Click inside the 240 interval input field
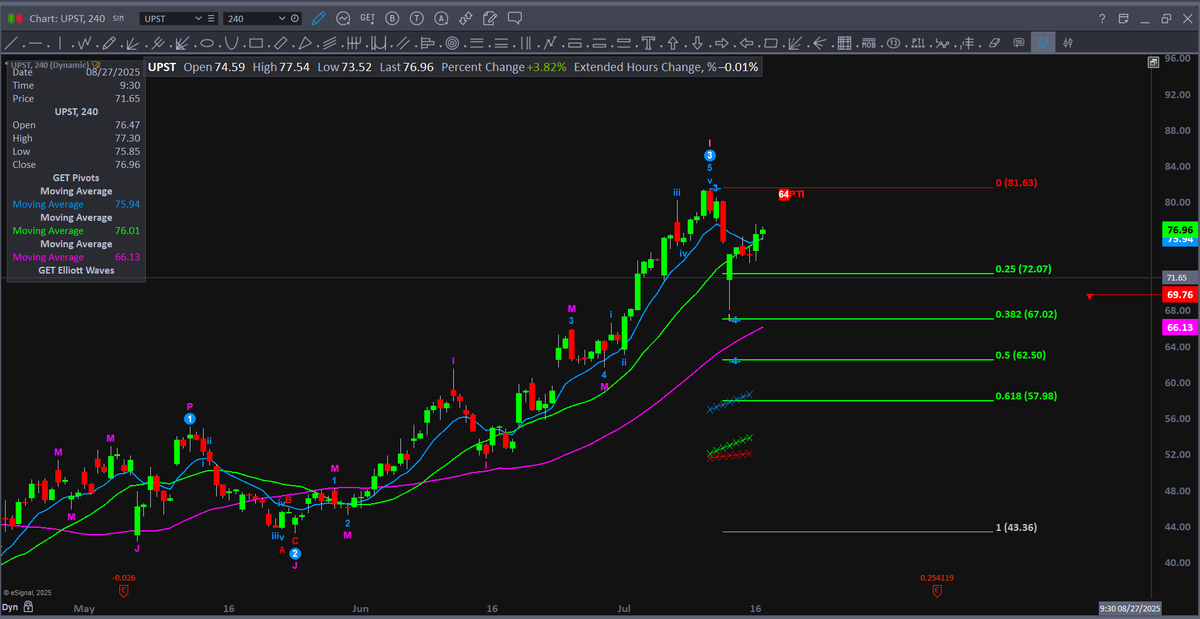The width and height of the screenshot is (1200, 619). [250, 18]
